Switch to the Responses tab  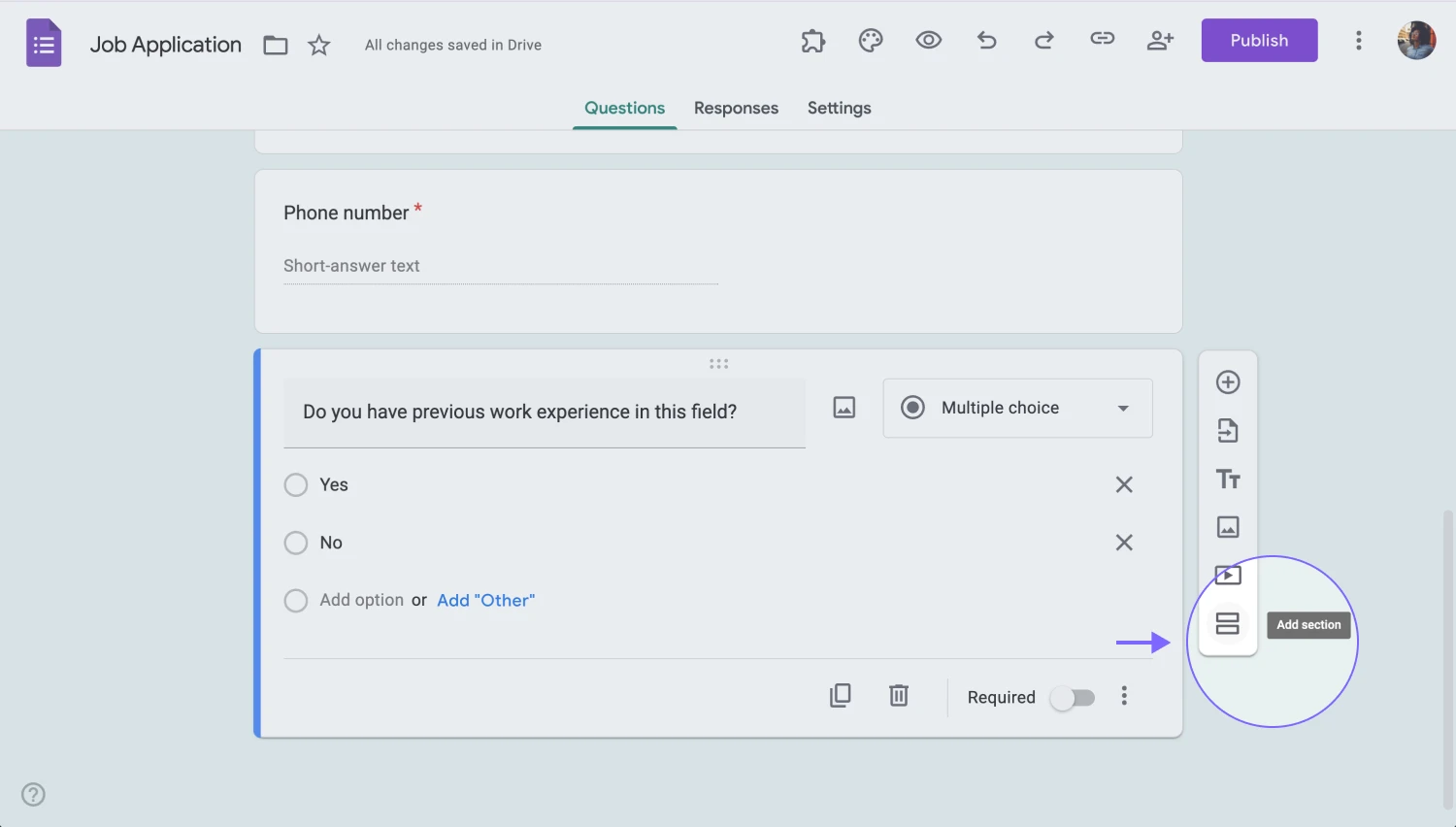tap(736, 109)
